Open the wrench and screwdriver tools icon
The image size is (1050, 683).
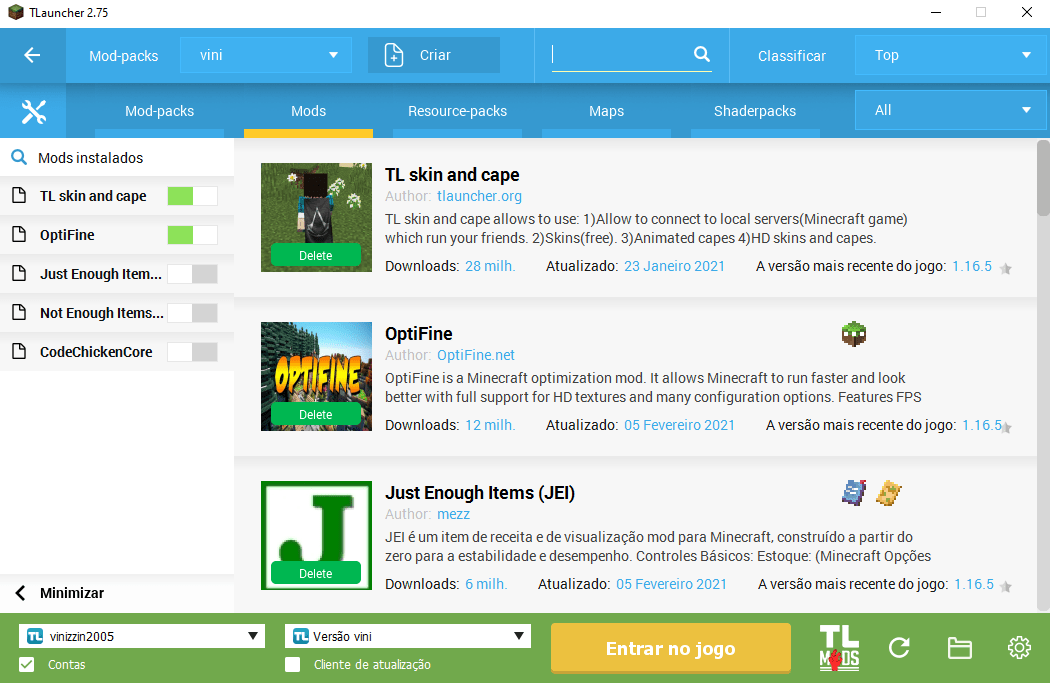(x=33, y=111)
